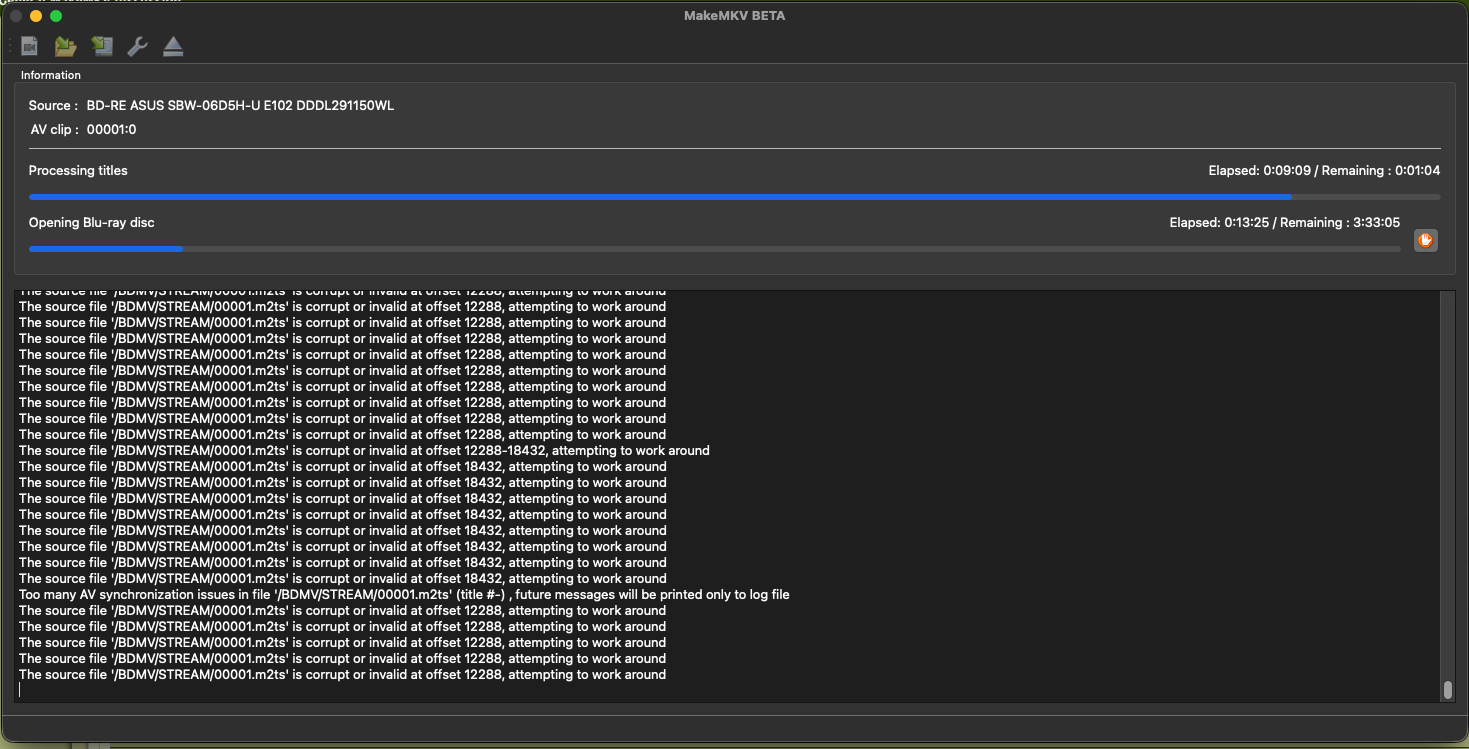This screenshot has width=1469, height=749.
Task: Click the gray close window button
Action: click(x=16, y=16)
